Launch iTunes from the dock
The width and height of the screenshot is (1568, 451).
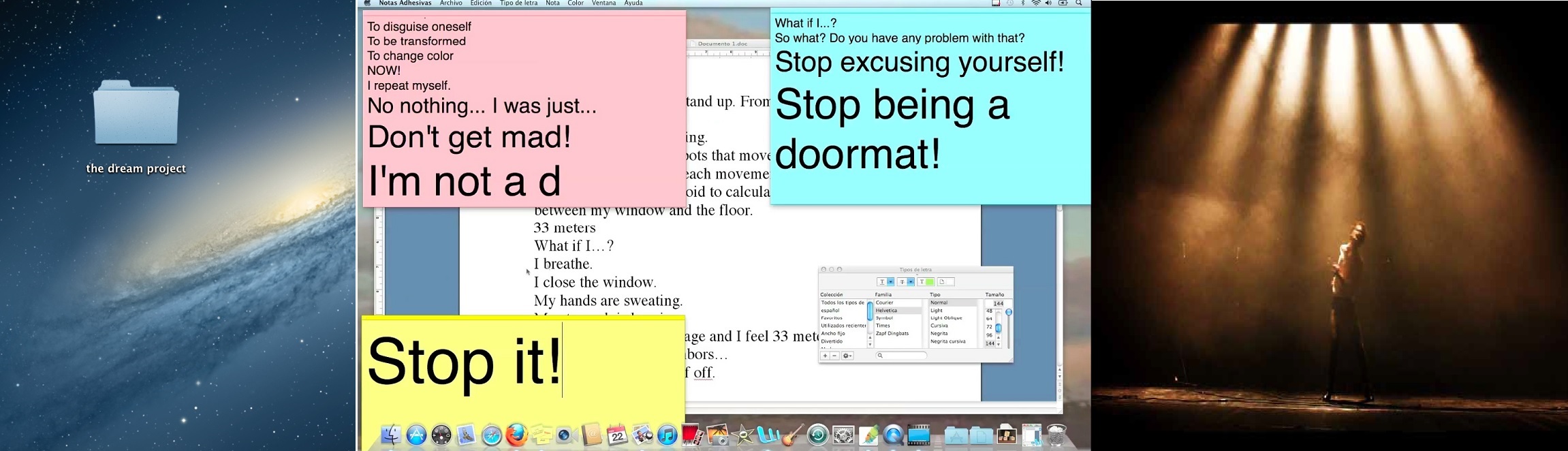(668, 435)
